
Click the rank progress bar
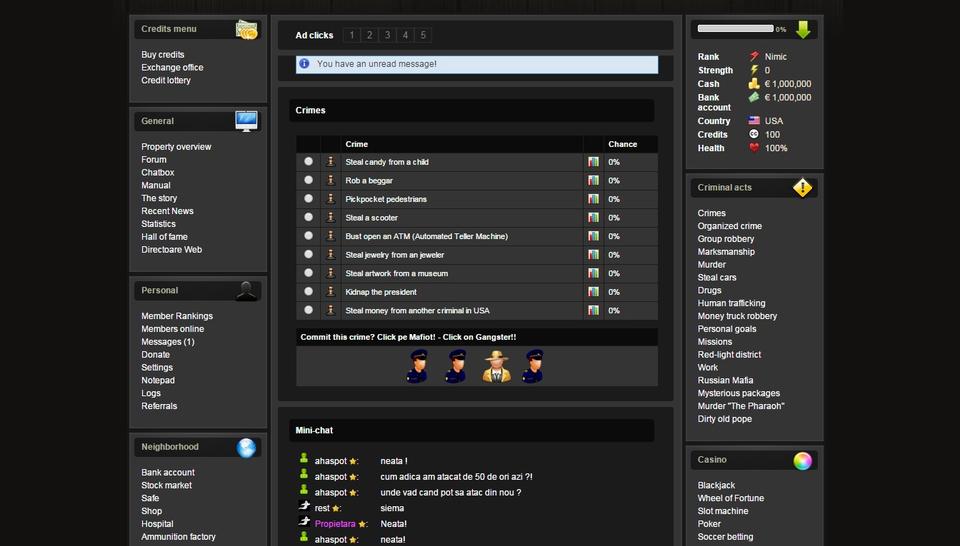click(735, 29)
